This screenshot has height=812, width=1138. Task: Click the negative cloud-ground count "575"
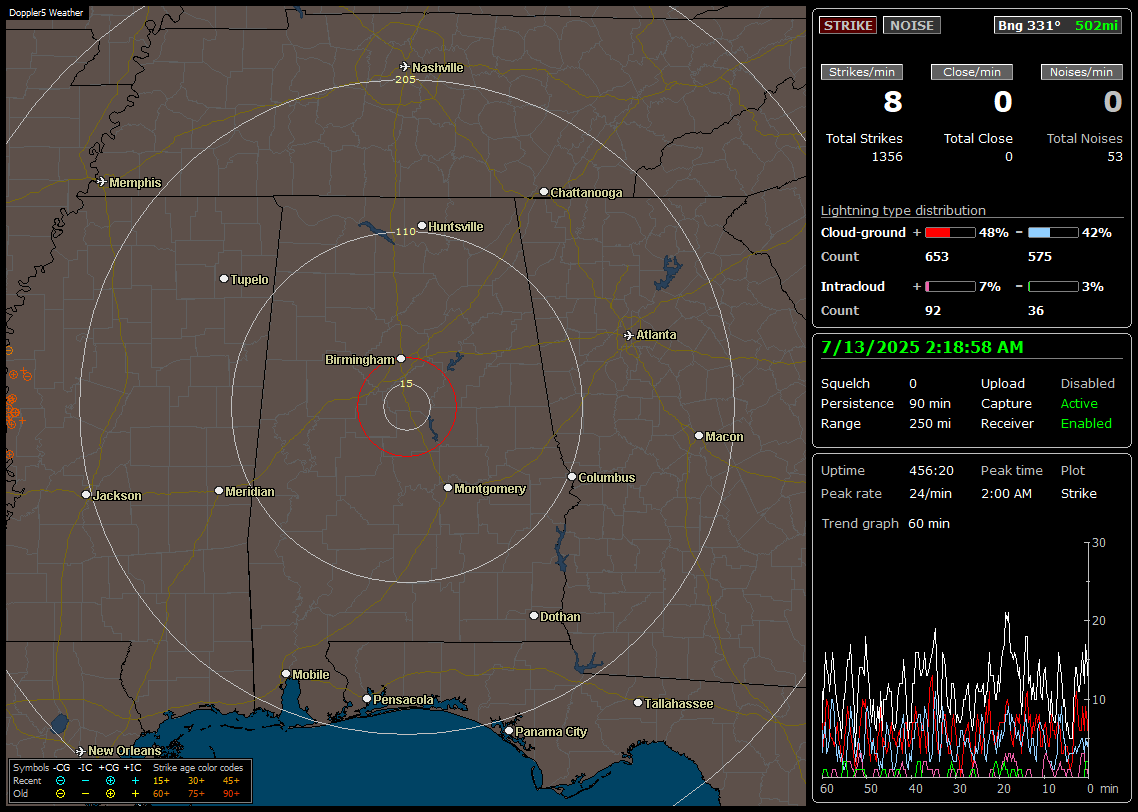coord(1039,256)
